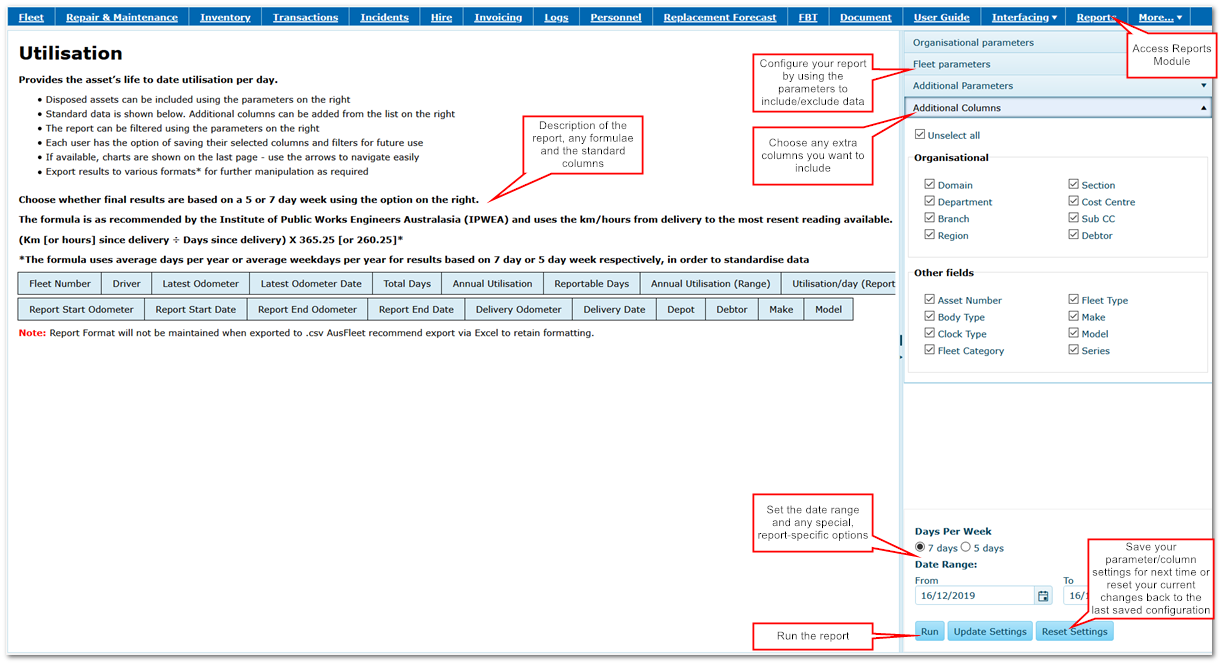Open Replacement Forecast in the top menu
Viewport: 1222px width, 665px height.
(720, 17)
